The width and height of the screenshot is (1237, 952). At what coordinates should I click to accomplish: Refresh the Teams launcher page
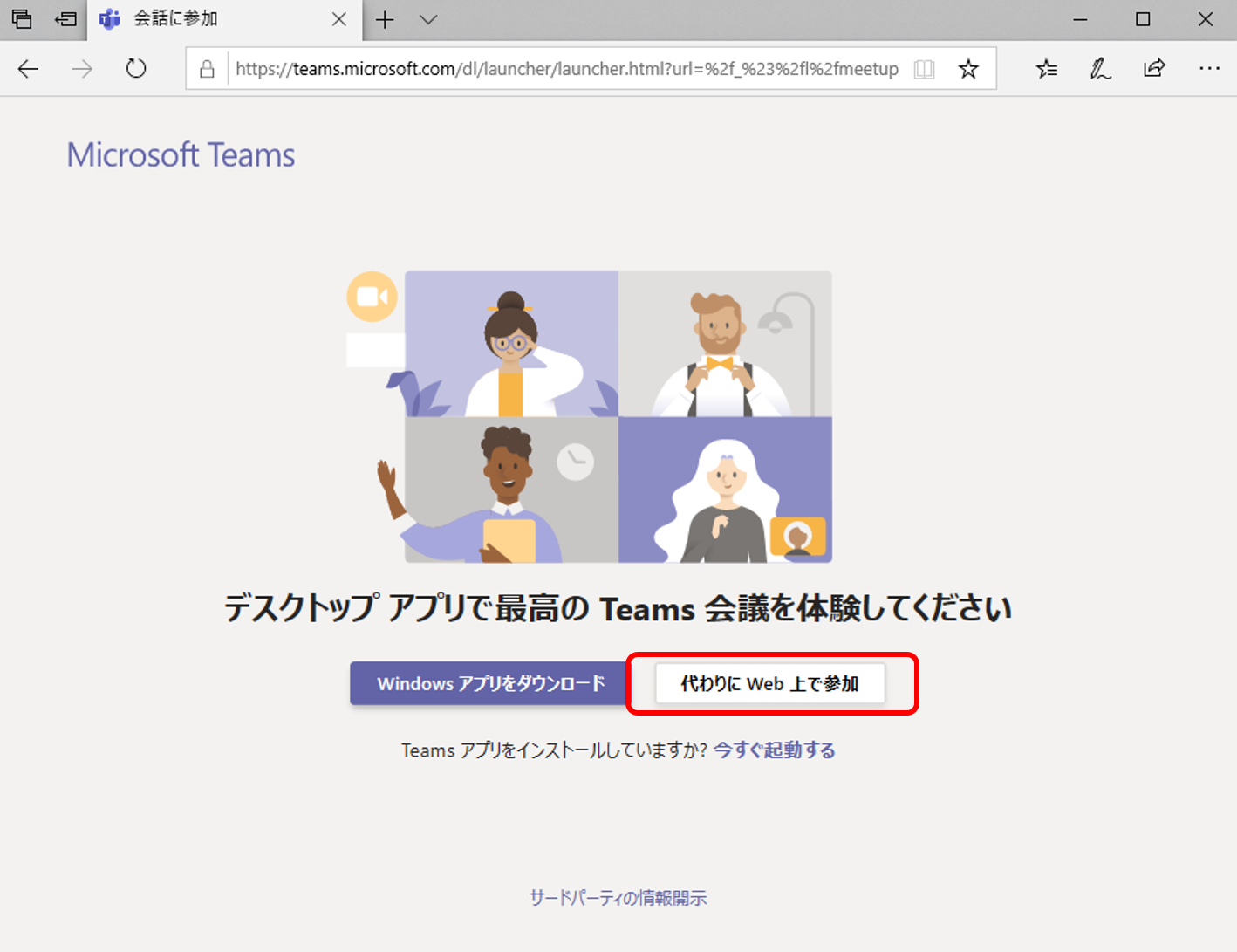[x=136, y=68]
